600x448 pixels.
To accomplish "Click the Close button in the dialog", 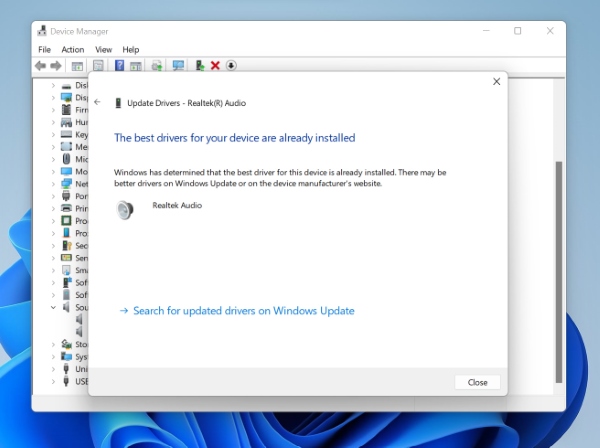I will pyautogui.click(x=477, y=382).
